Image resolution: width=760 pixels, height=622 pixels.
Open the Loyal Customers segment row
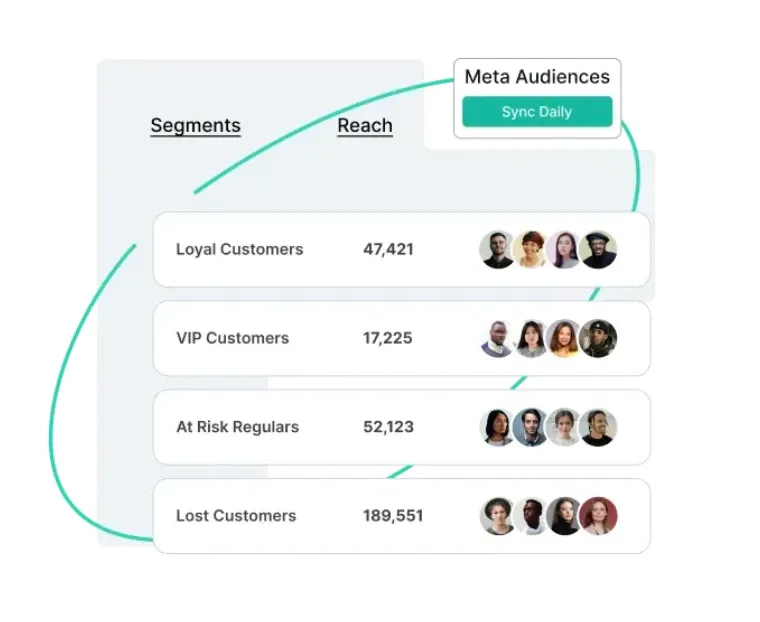pos(401,249)
